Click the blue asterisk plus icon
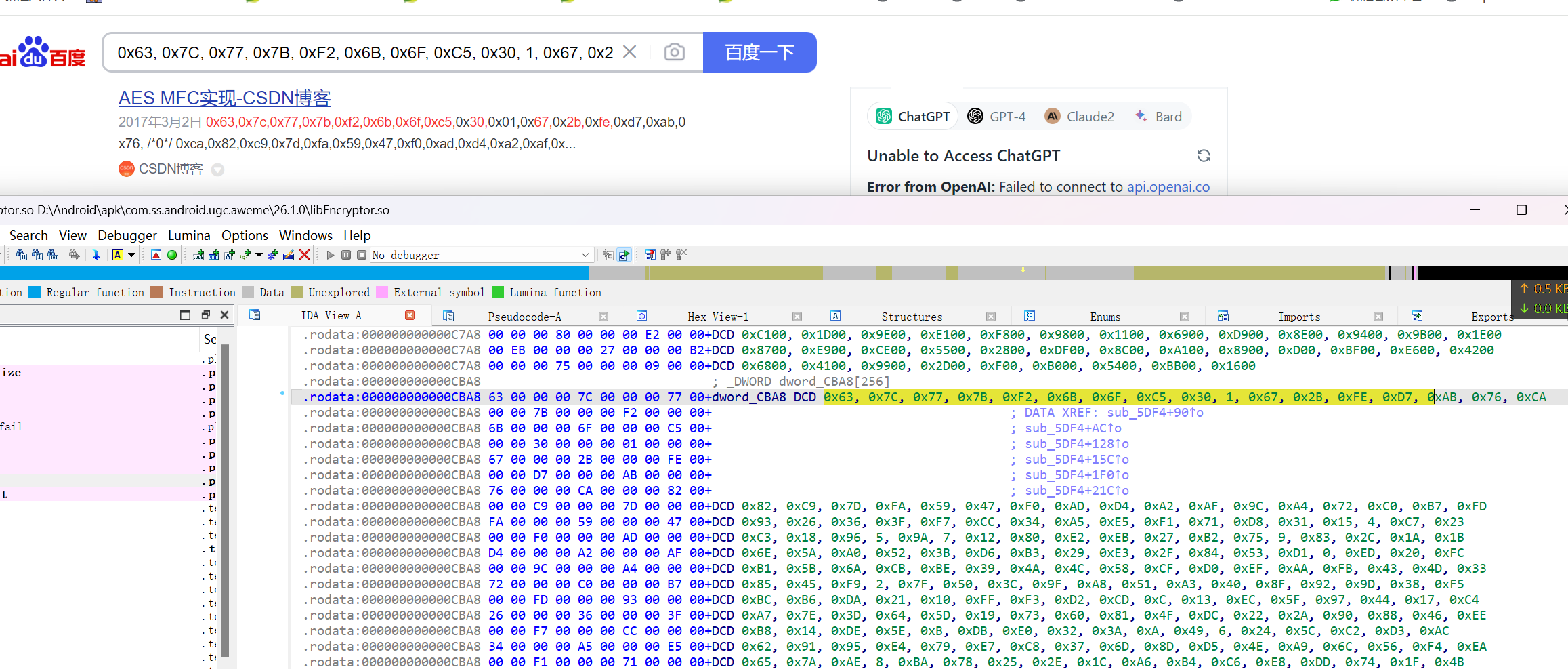This screenshot has width=1568, height=669. tap(273, 255)
